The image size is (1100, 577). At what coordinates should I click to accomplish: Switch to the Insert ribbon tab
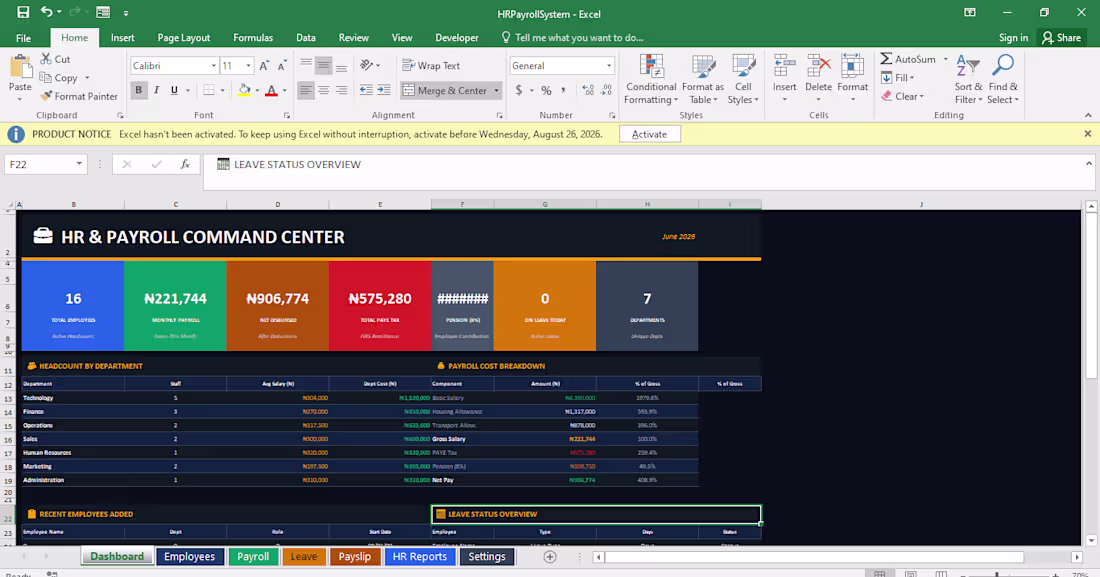coord(123,38)
